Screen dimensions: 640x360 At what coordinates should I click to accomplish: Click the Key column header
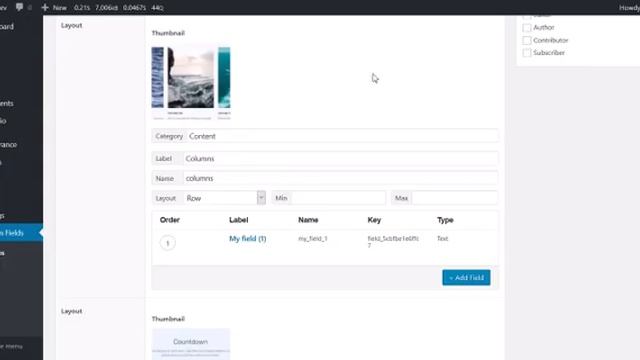click(374, 220)
